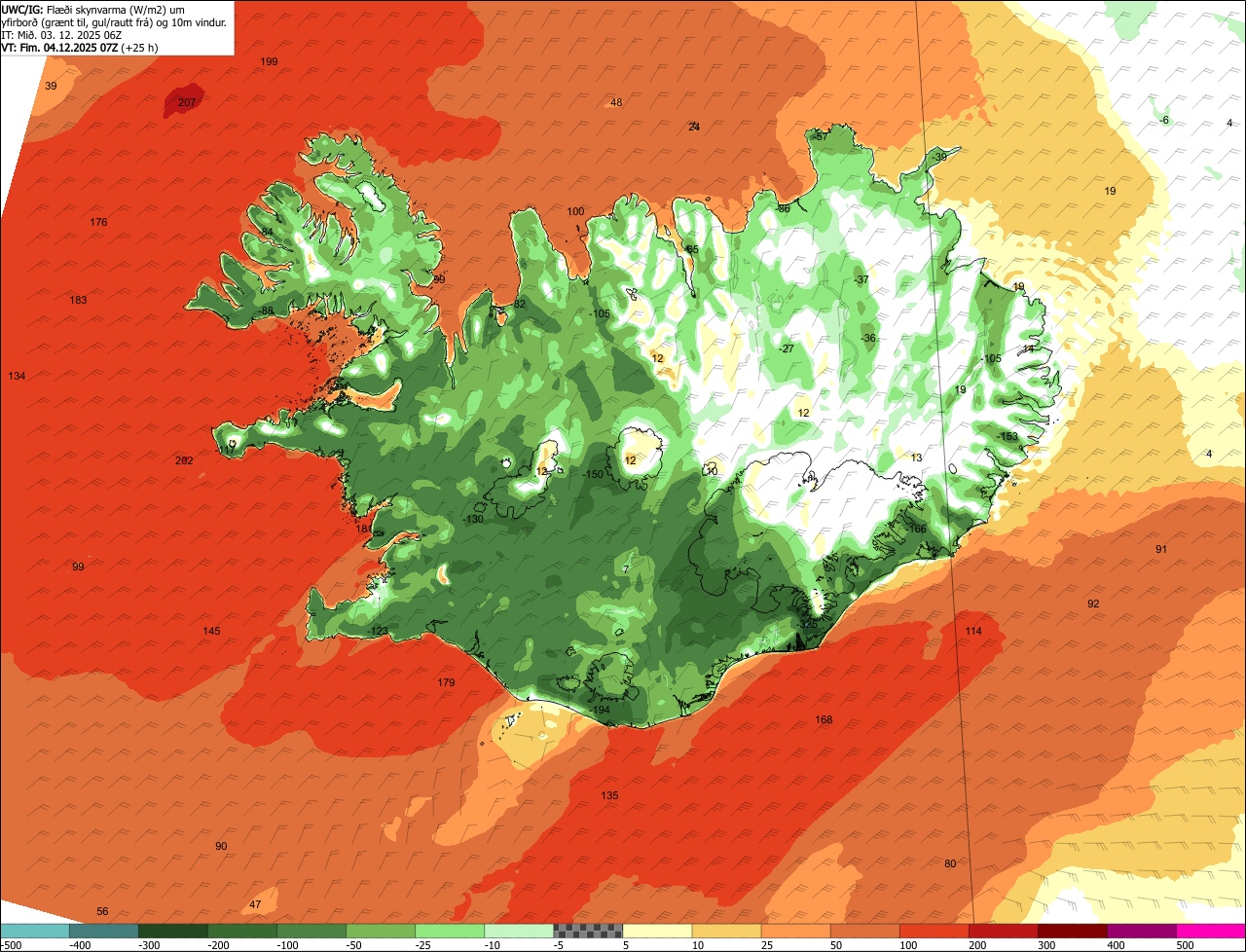Click the map value "48"
Screen dimensions: 1246x952
(616, 102)
